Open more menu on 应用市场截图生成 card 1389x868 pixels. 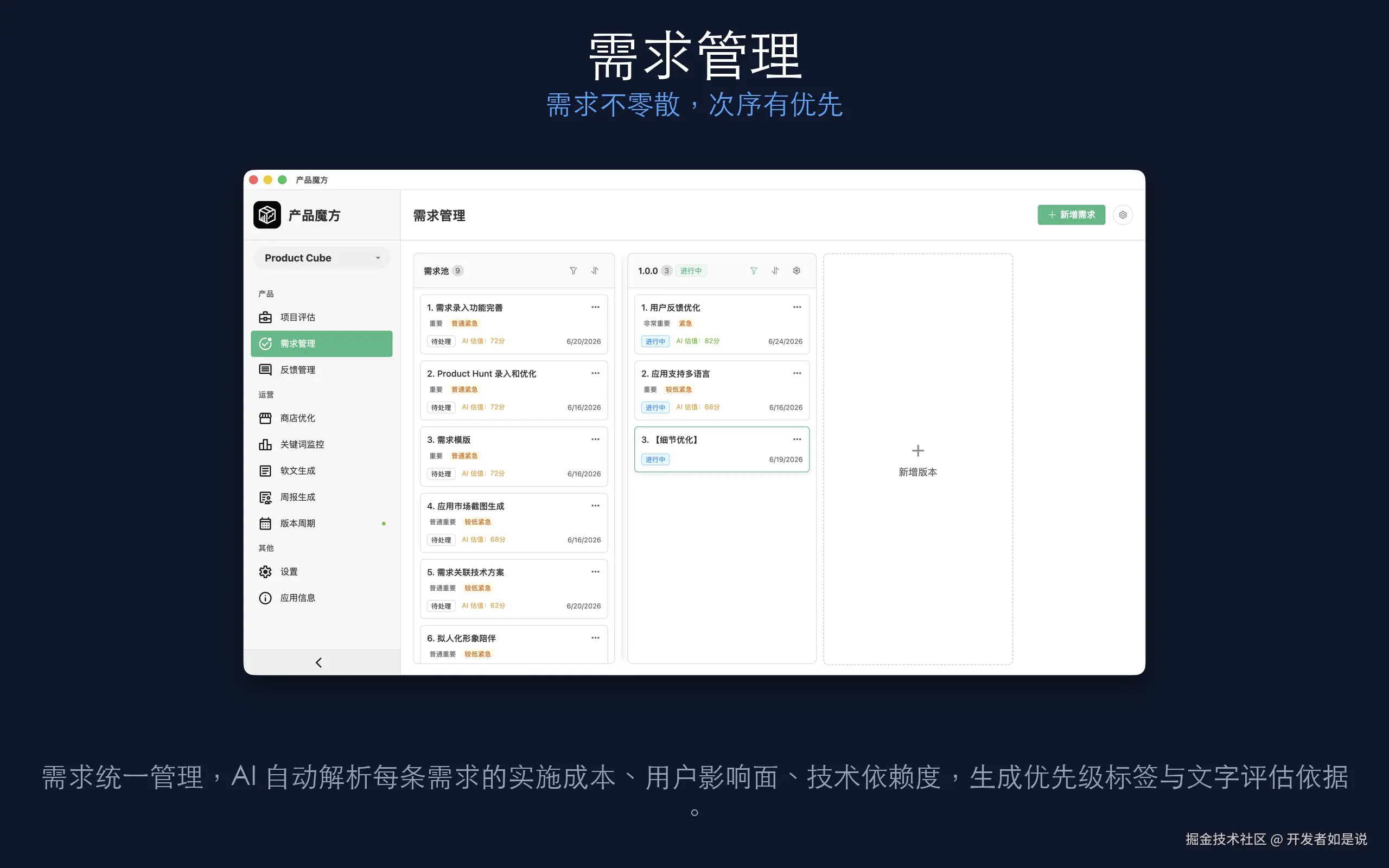click(595, 506)
